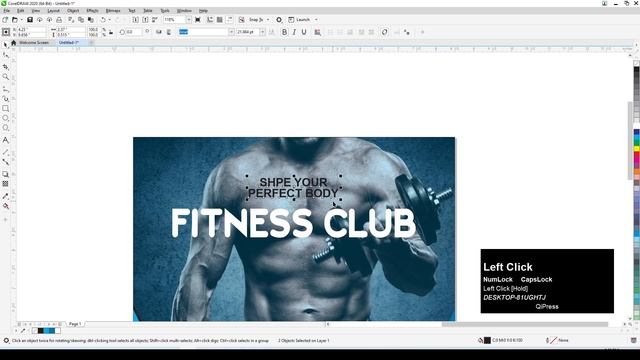Viewport: 640px width, 360px height.
Task: Click the Print icon in the standard toolbar
Action: (x=59, y=20)
